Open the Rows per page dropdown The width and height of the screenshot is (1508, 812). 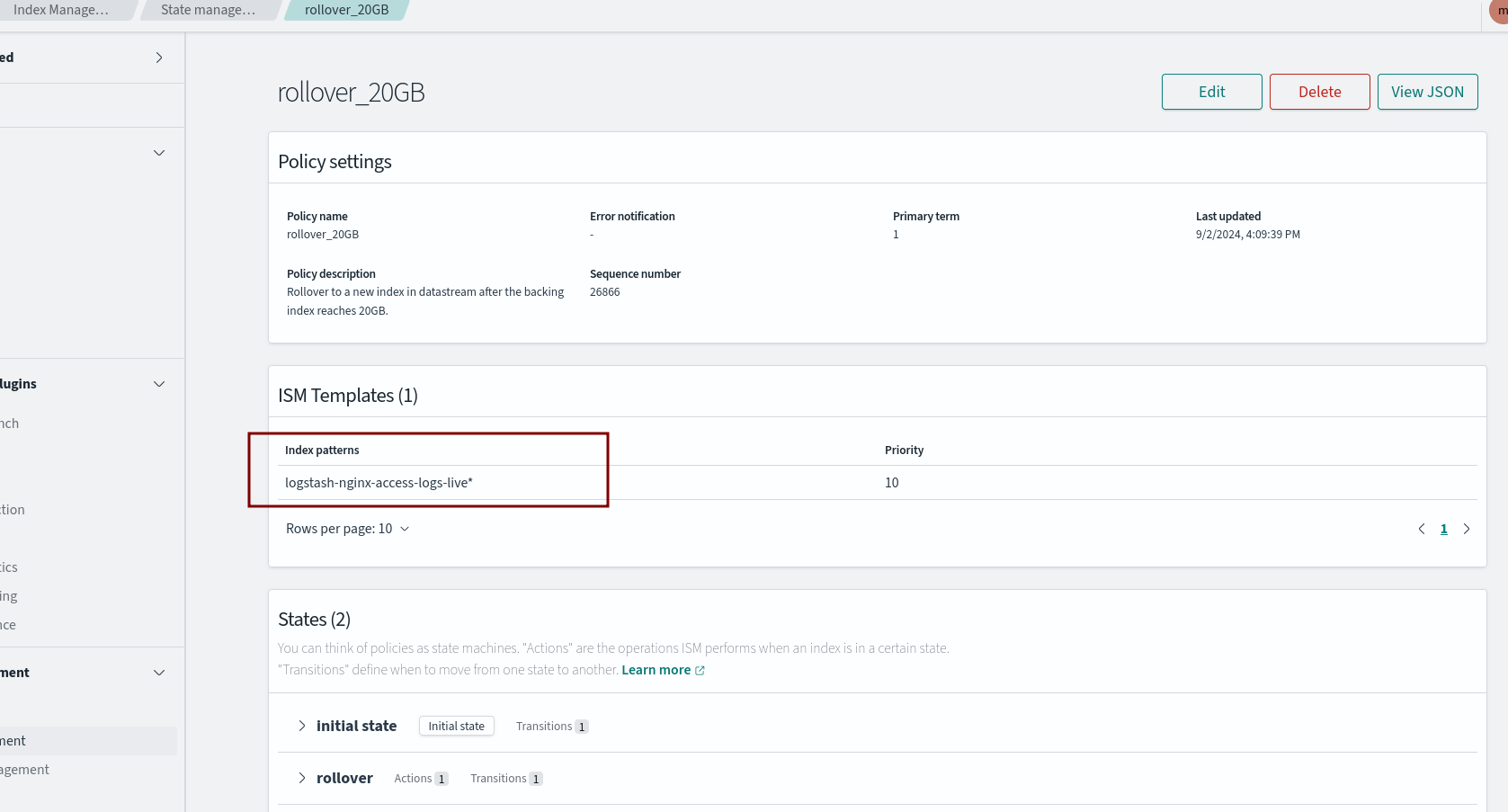point(347,529)
